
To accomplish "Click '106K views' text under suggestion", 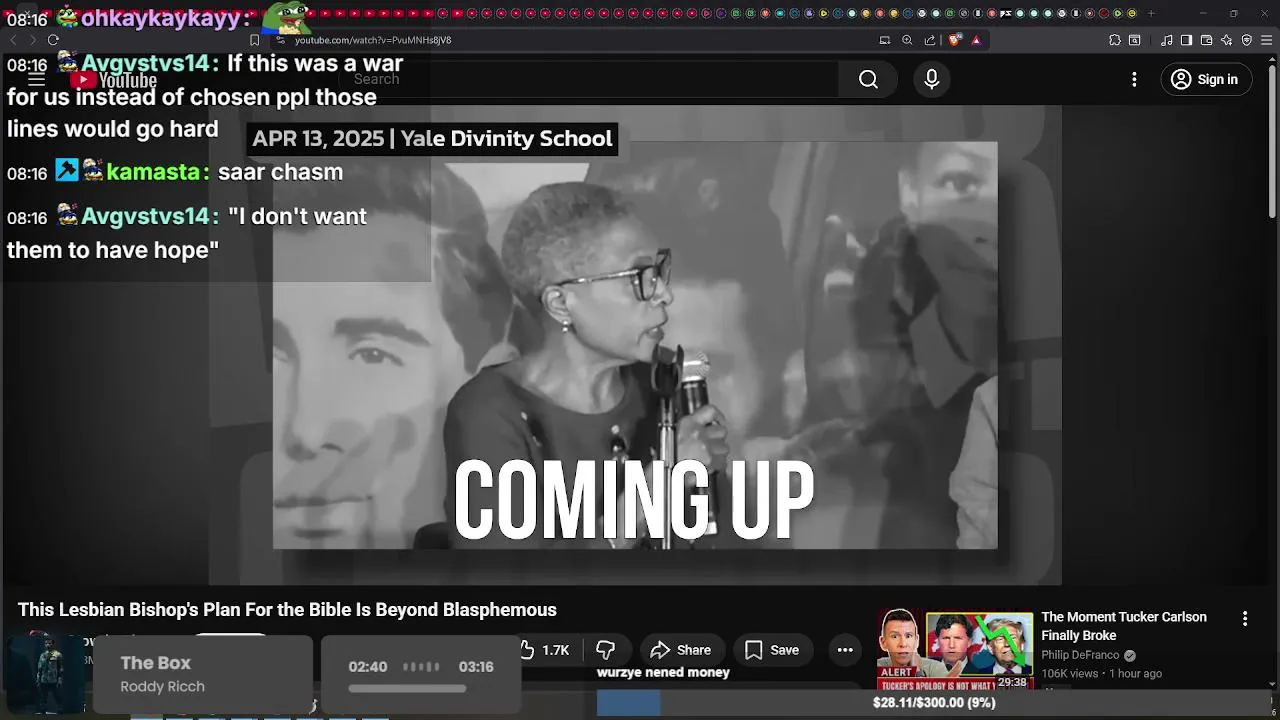I will (x=1070, y=674).
